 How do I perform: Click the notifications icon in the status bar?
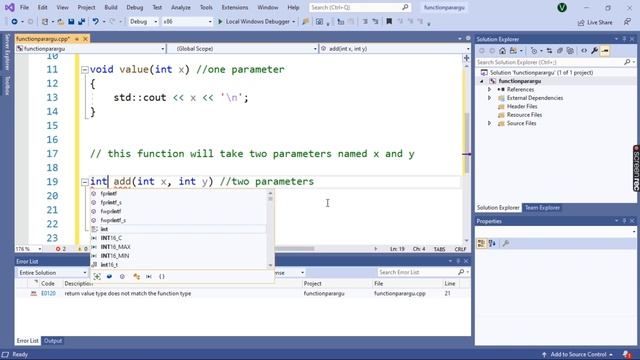tap(627, 354)
